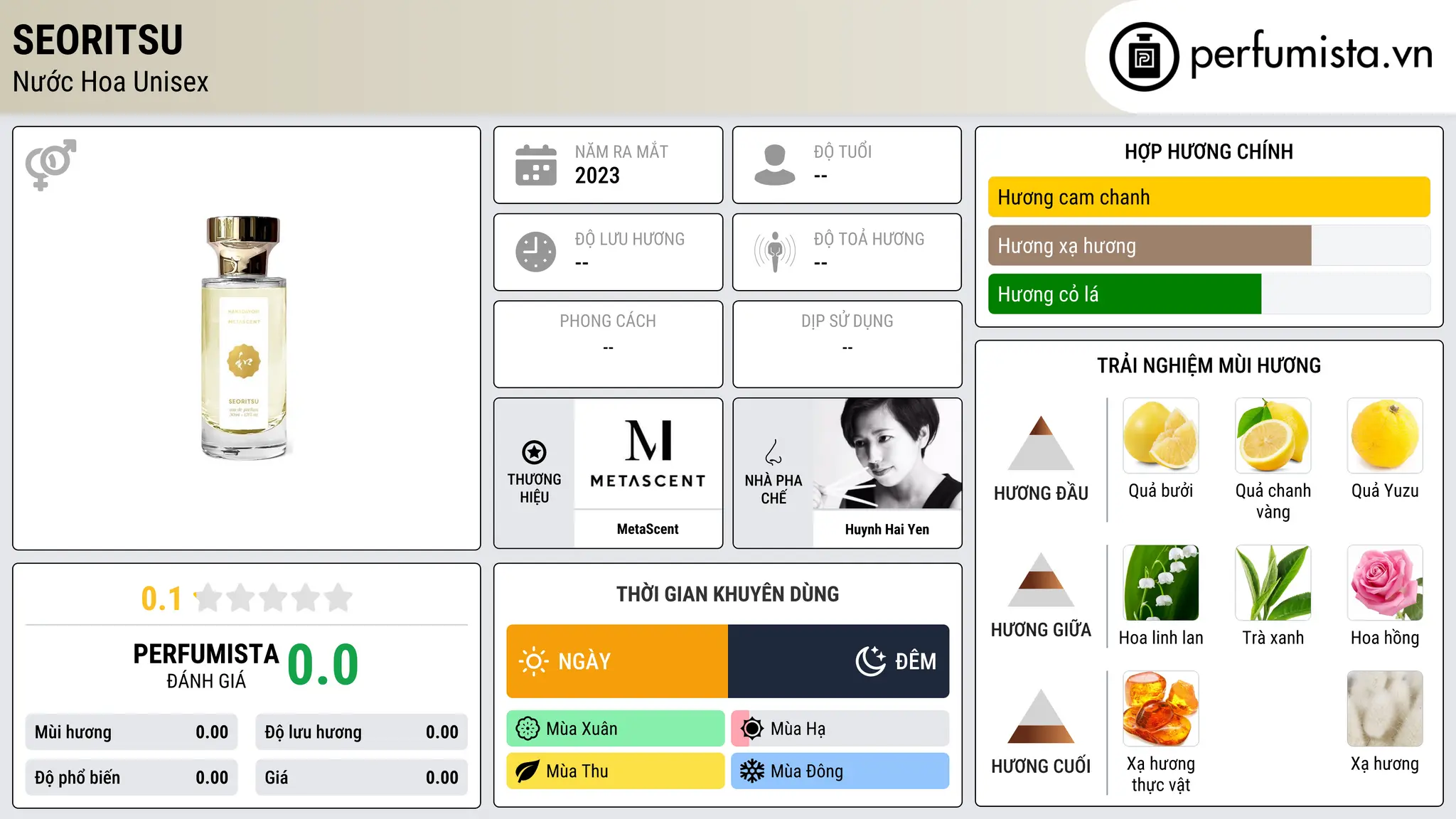
Task: Select the Hoa hồng note image
Action: tap(1385, 583)
